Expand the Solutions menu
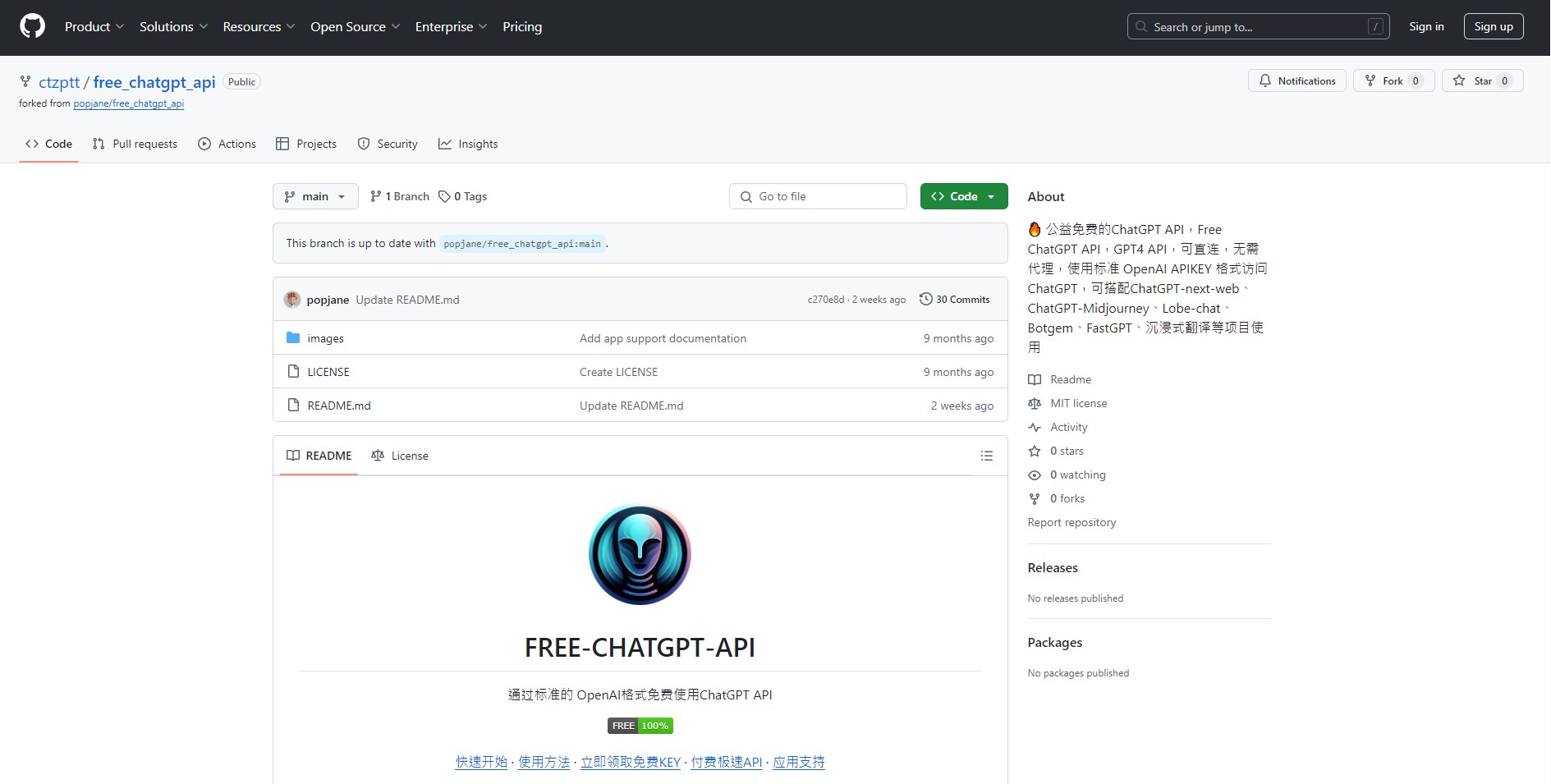1551x784 pixels. tap(173, 26)
